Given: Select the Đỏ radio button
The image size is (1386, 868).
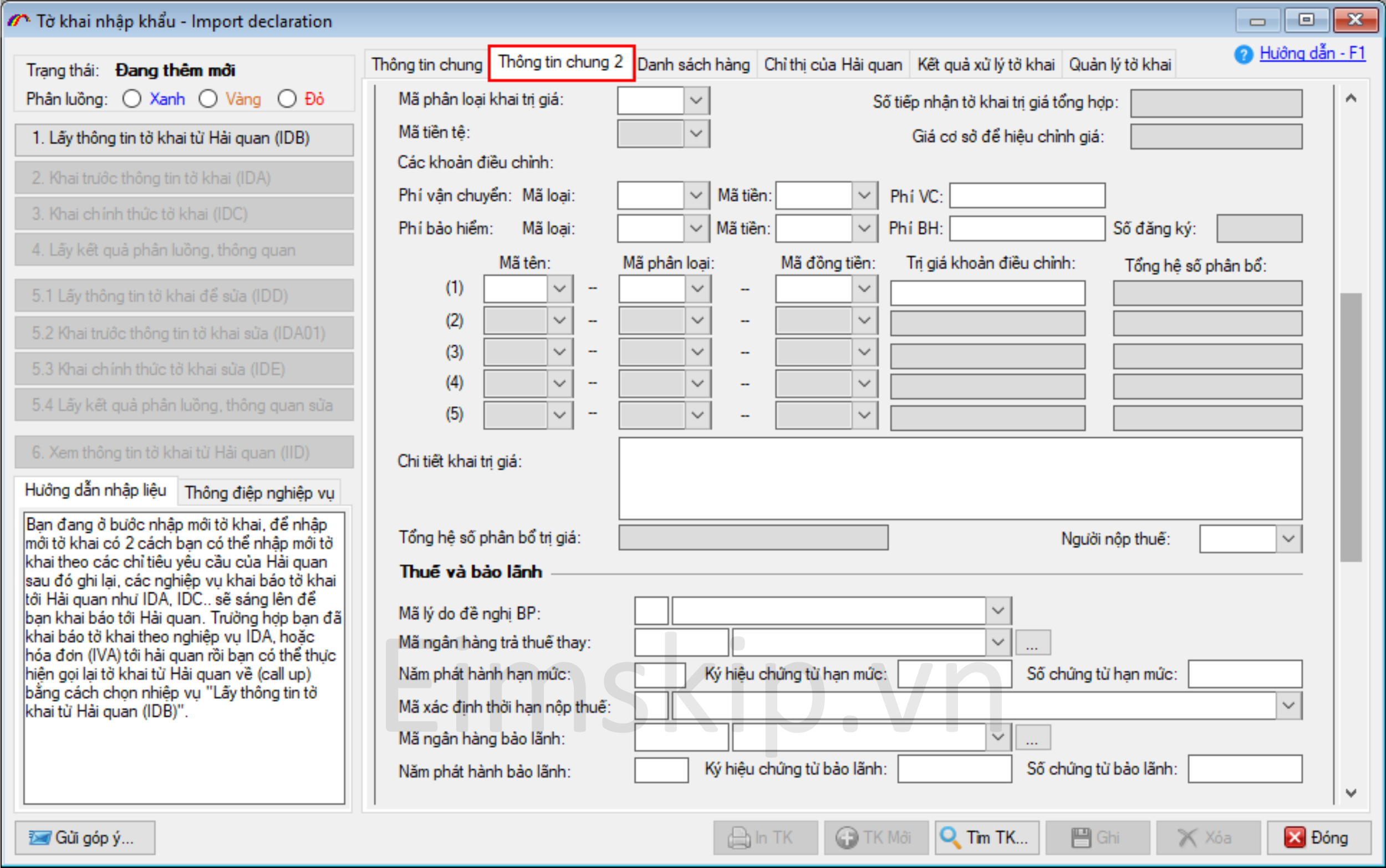Looking at the screenshot, I should click(287, 99).
